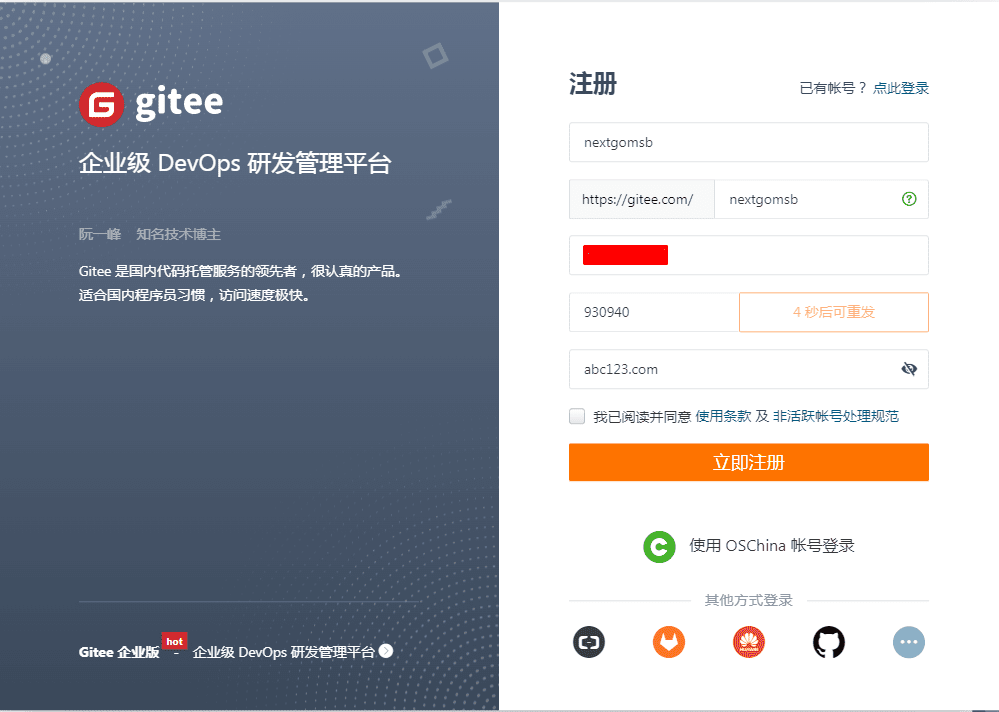This screenshot has width=999, height=712.
Task: Click the green OSChina logo icon
Action: click(659, 546)
